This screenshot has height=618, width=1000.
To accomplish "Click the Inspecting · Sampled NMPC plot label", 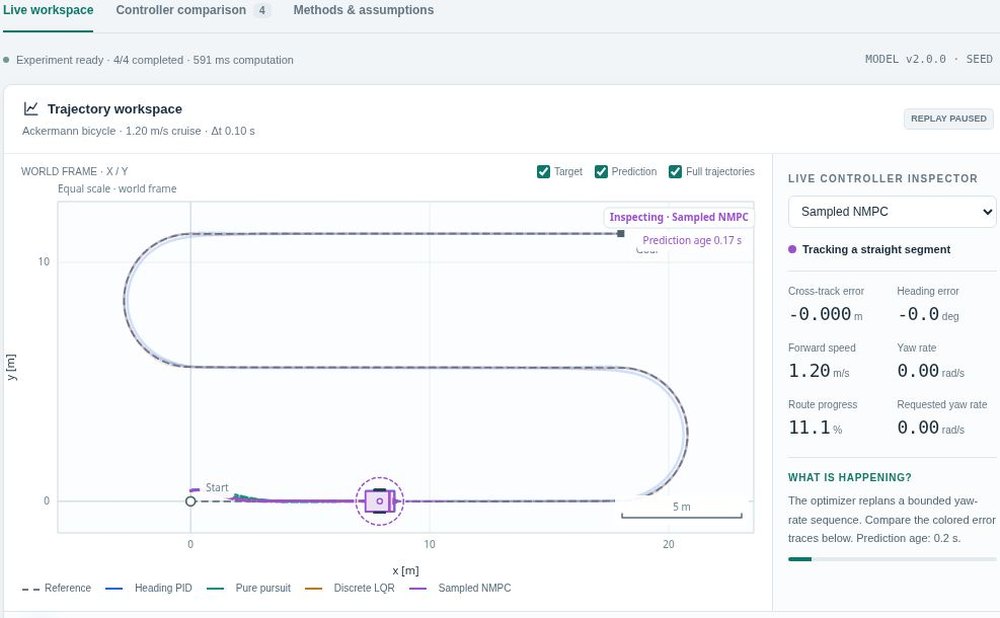I will click(x=679, y=217).
